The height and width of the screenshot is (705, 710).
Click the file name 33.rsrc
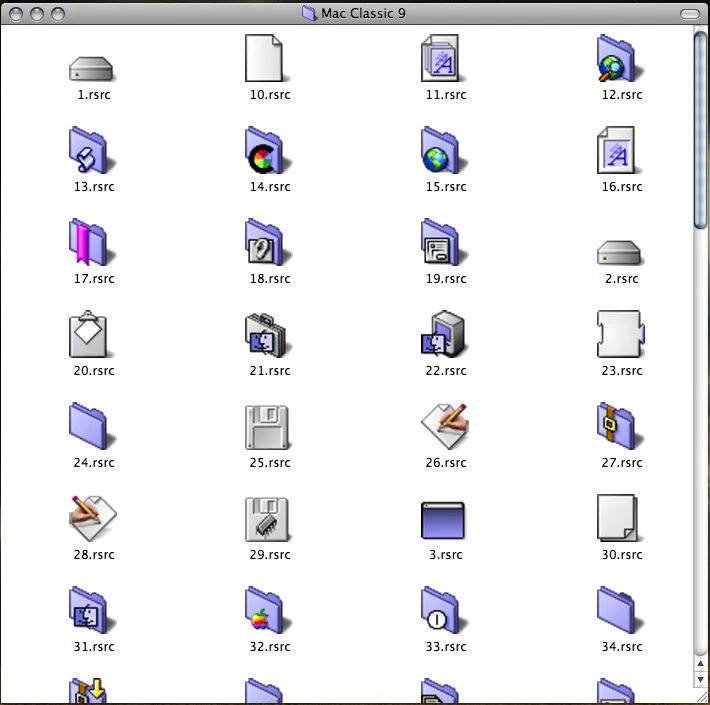coord(446,646)
